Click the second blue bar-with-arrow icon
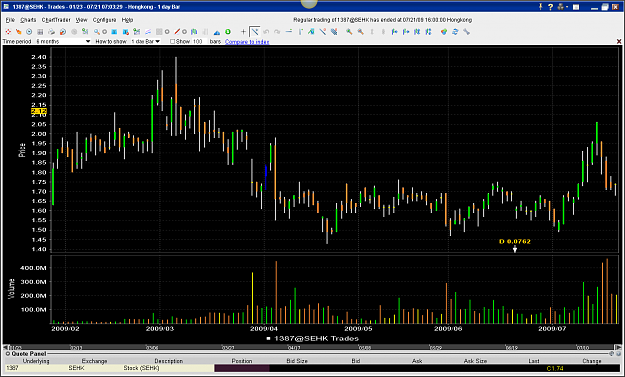This screenshot has height=377, width=625. point(406,31)
